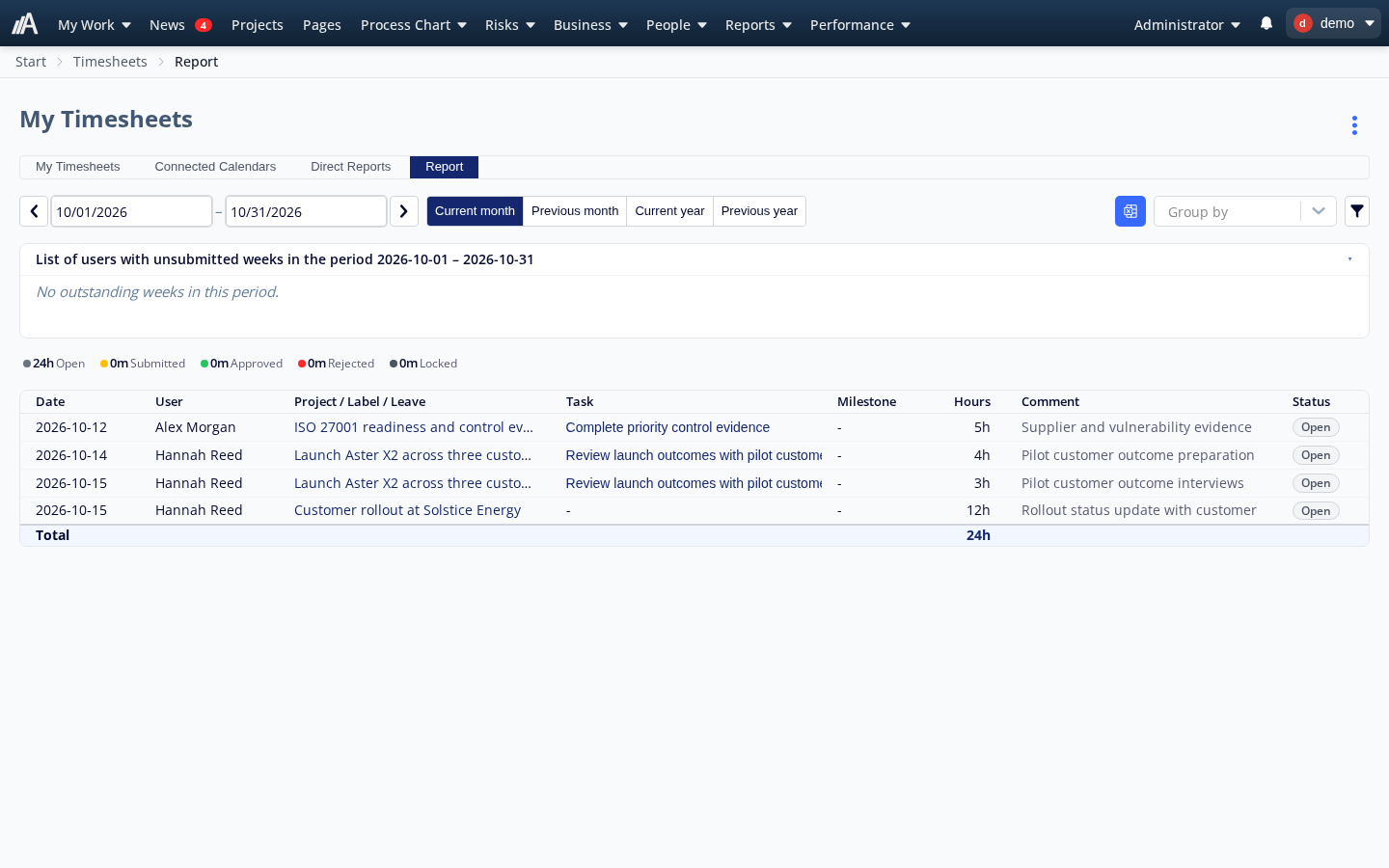Open the three-dot page options menu
The image size is (1389, 868).
tap(1354, 125)
